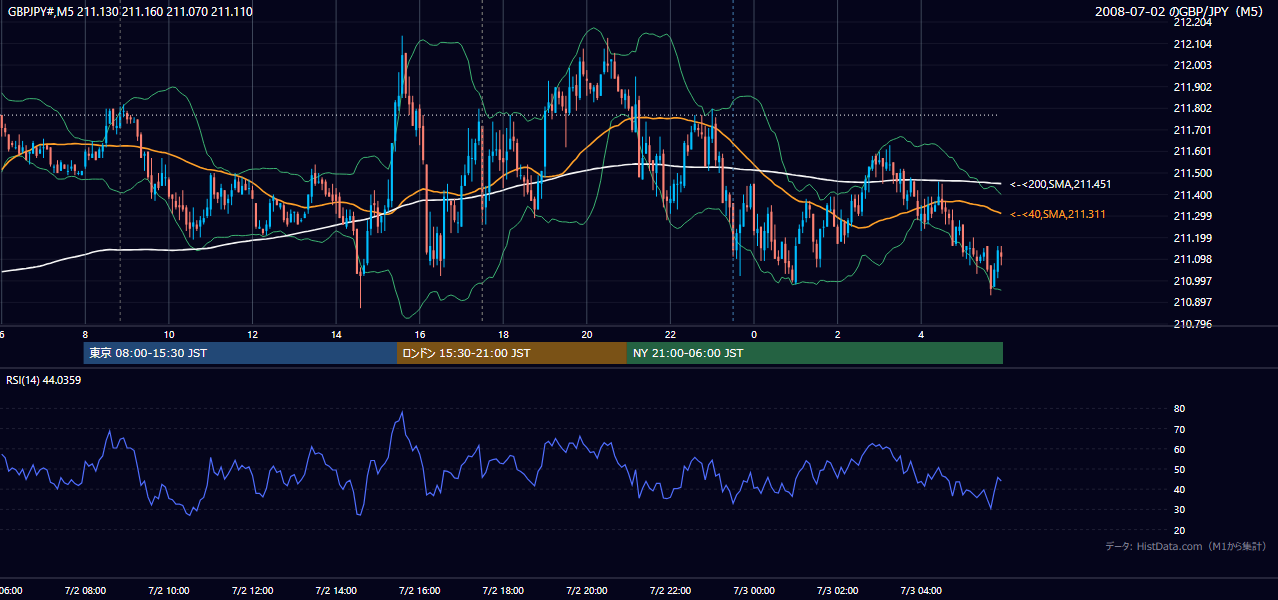Click hour label 18 under the price chart
The width and height of the screenshot is (1278, 600).
(x=504, y=334)
